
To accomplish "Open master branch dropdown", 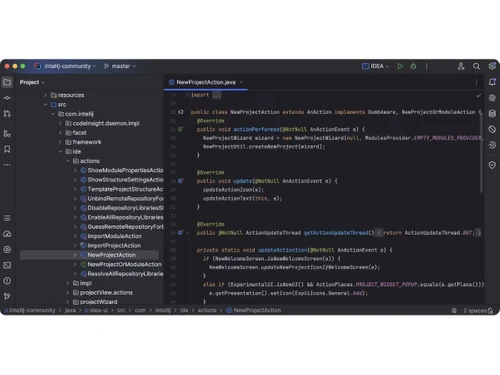I will (x=120, y=66).
